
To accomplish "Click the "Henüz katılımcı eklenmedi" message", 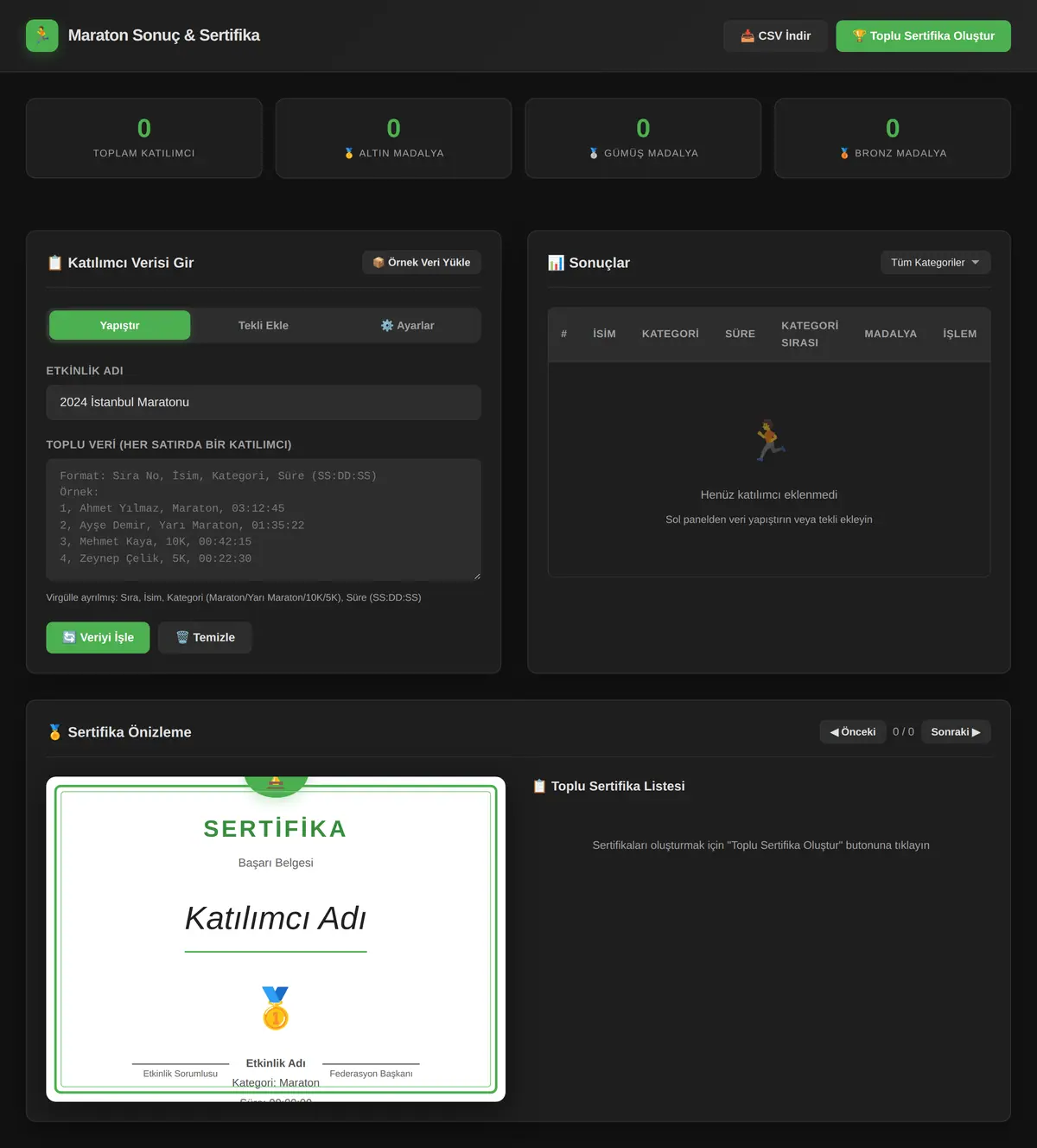I will click(x=769, y=494).
